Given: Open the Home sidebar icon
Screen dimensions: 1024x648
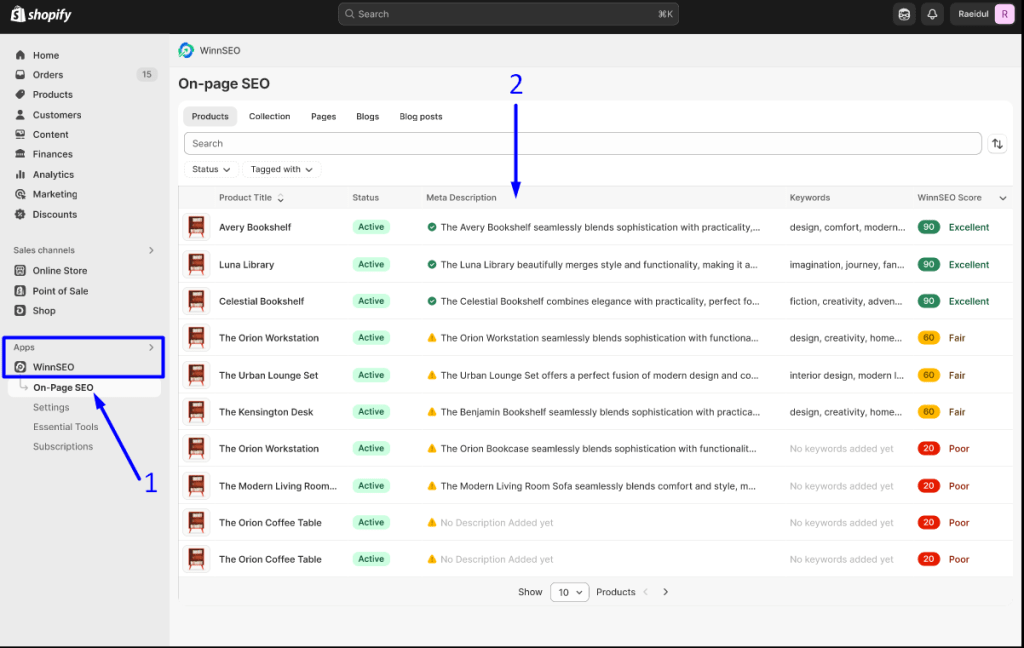Looking at the screenshot, I should (x=20, y=55).
